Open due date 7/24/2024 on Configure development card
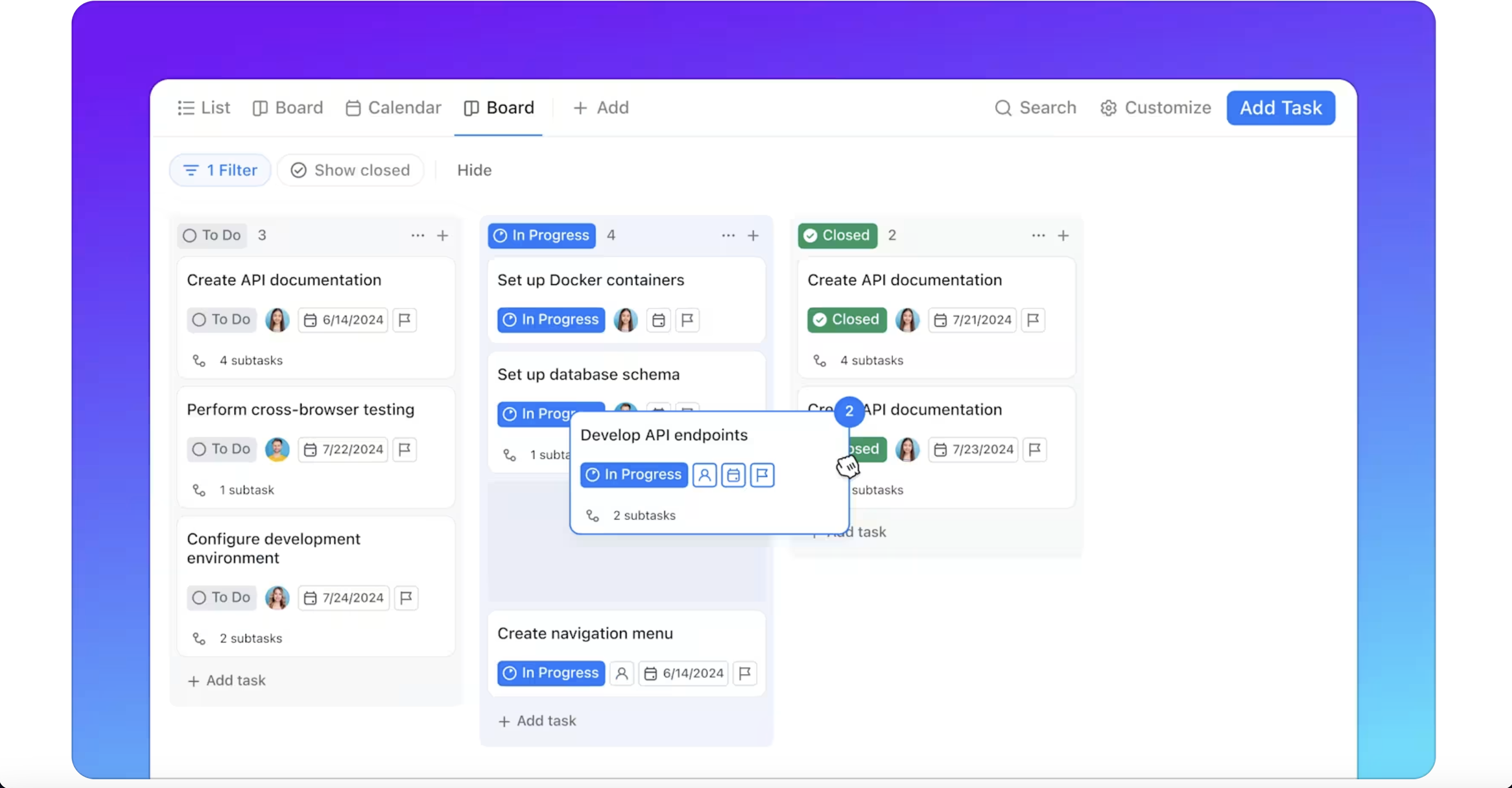 tap(344, 598)
